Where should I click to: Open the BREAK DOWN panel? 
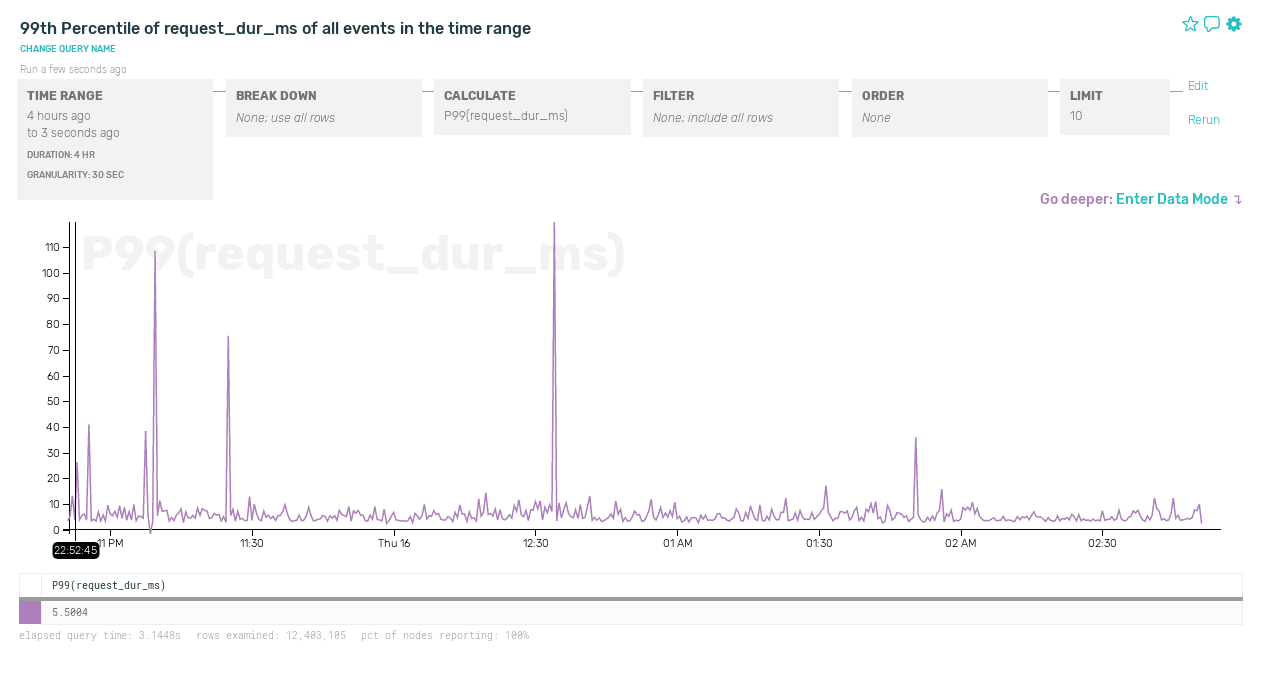[x=323, y=107]
